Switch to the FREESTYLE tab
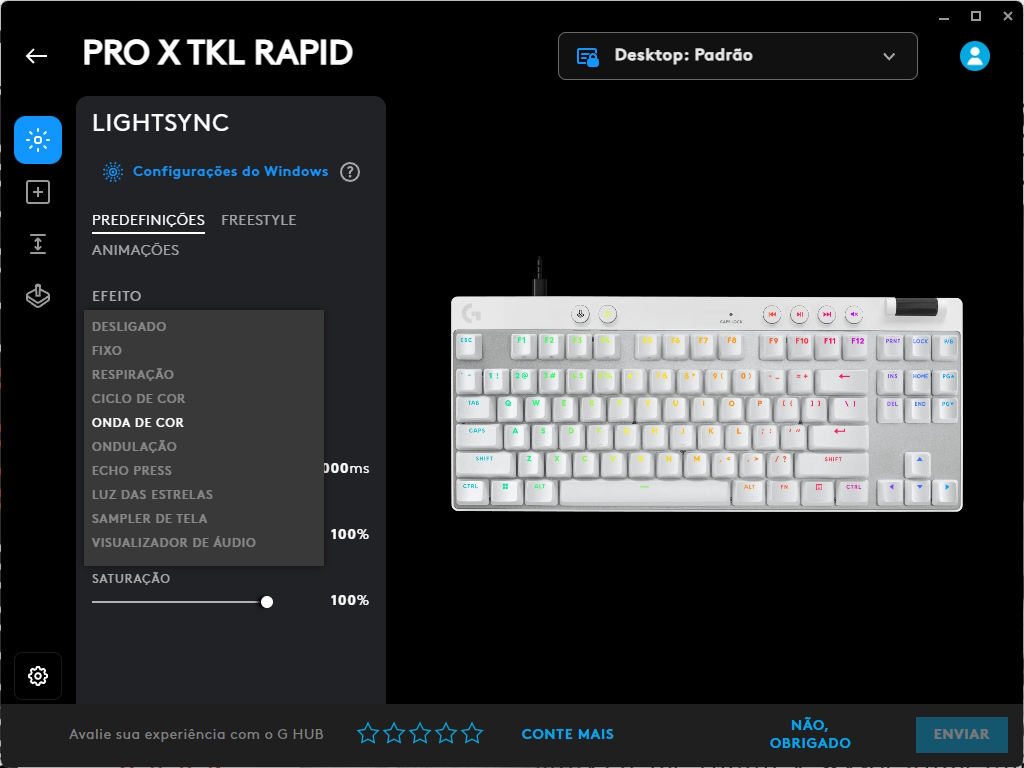Viewport: 1024px width, 768px height. click(258, 220)
